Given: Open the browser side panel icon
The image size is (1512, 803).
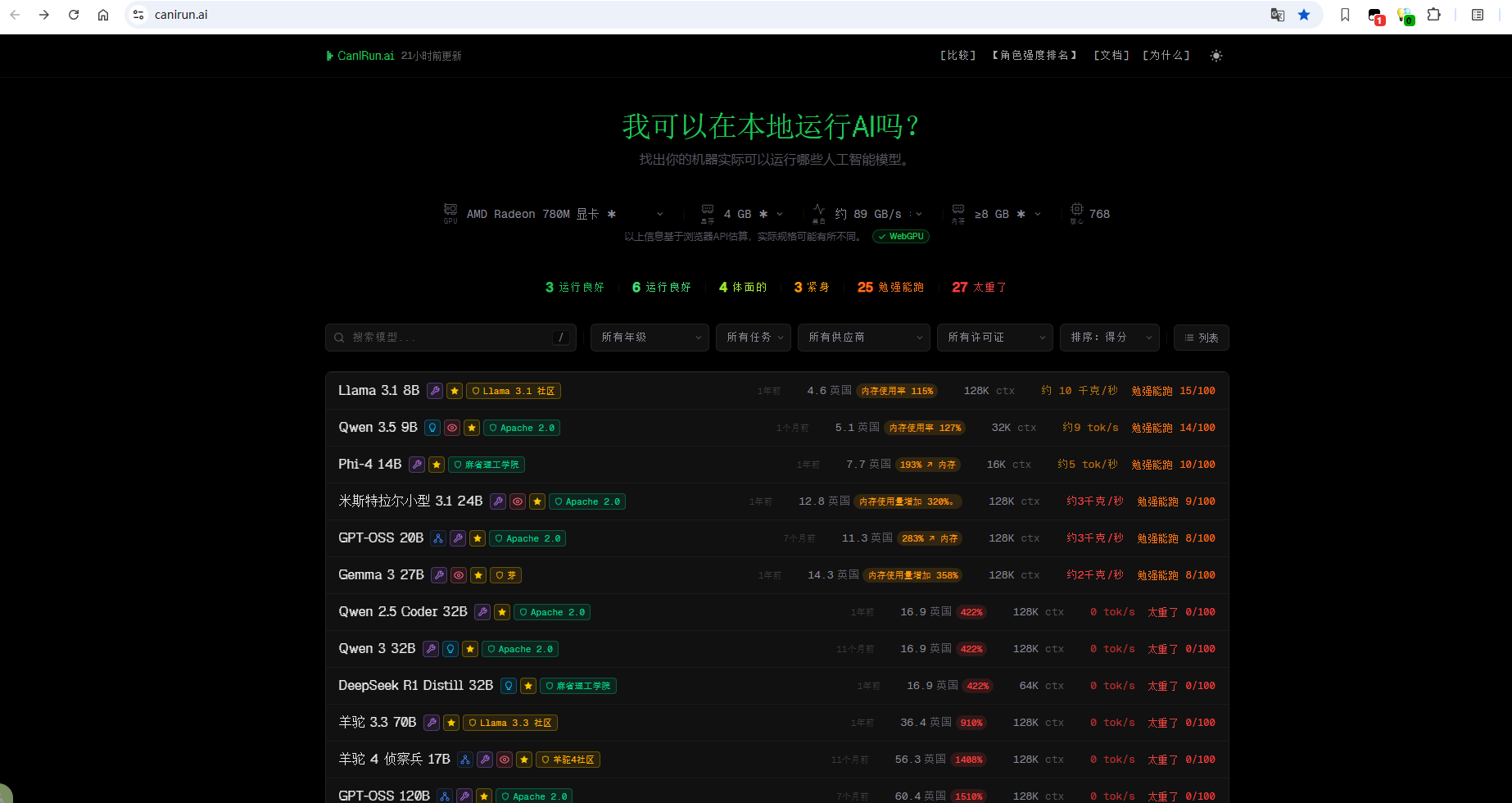Looking at the screenshot, I should (x=1478, y=15).
